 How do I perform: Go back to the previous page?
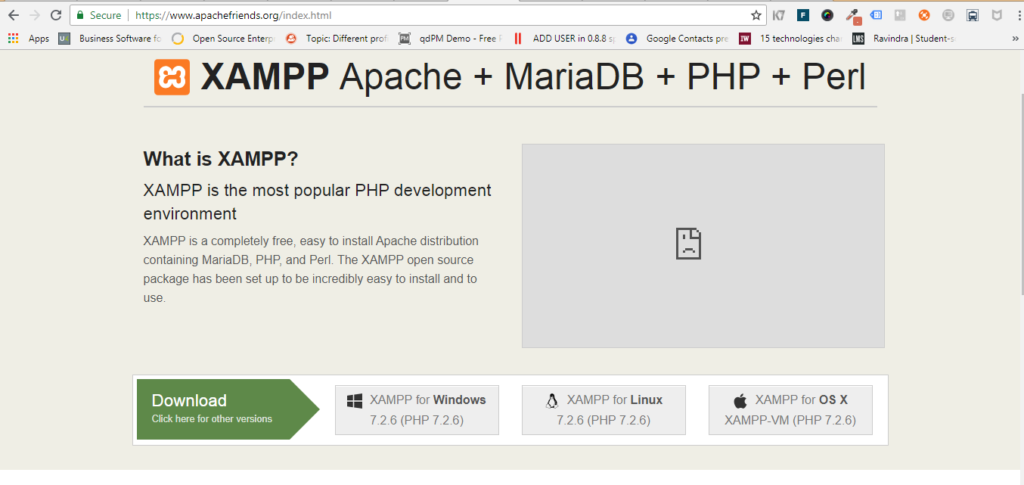tap(14, 15)
